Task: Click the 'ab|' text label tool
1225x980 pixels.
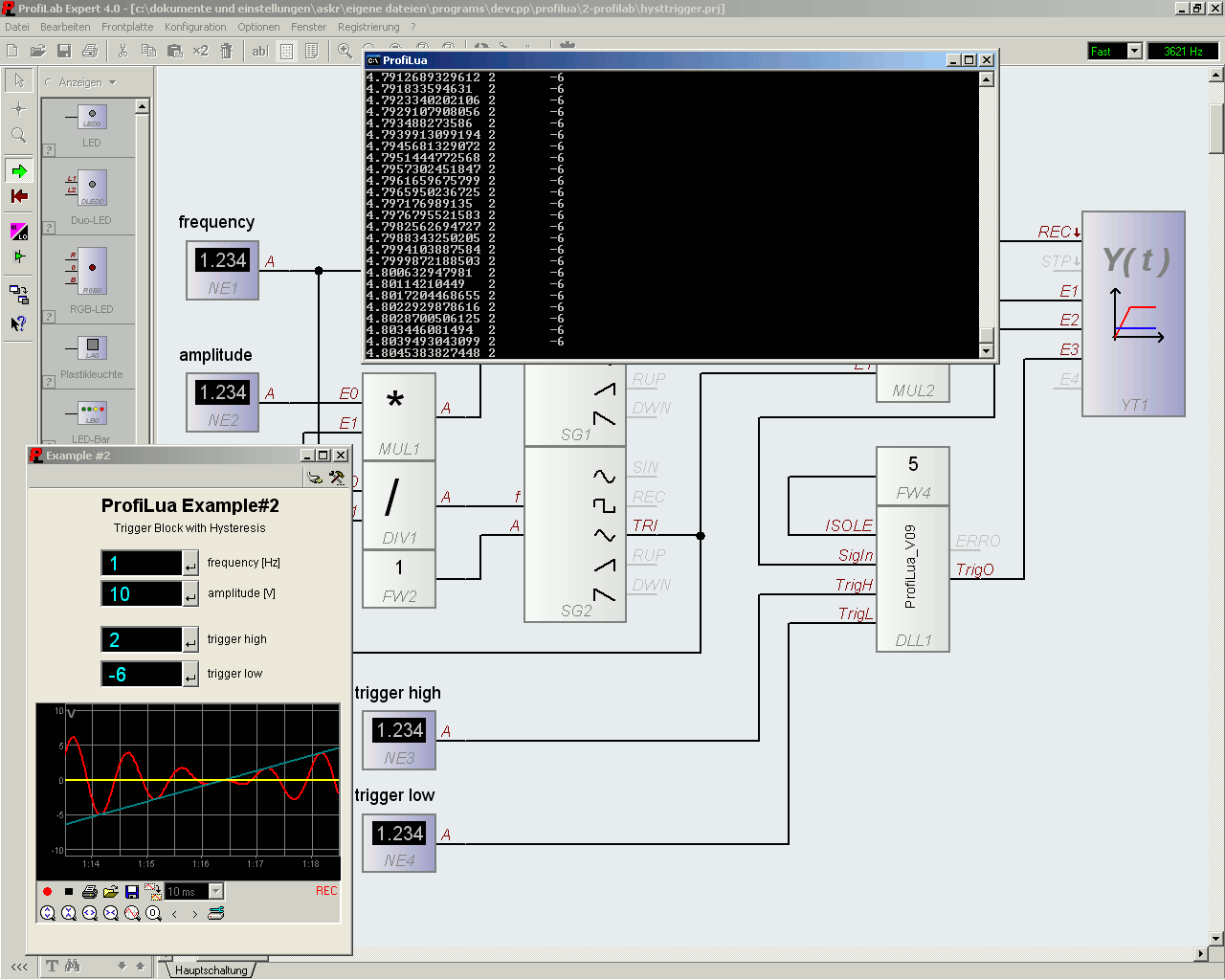Action: click(260, 51)
